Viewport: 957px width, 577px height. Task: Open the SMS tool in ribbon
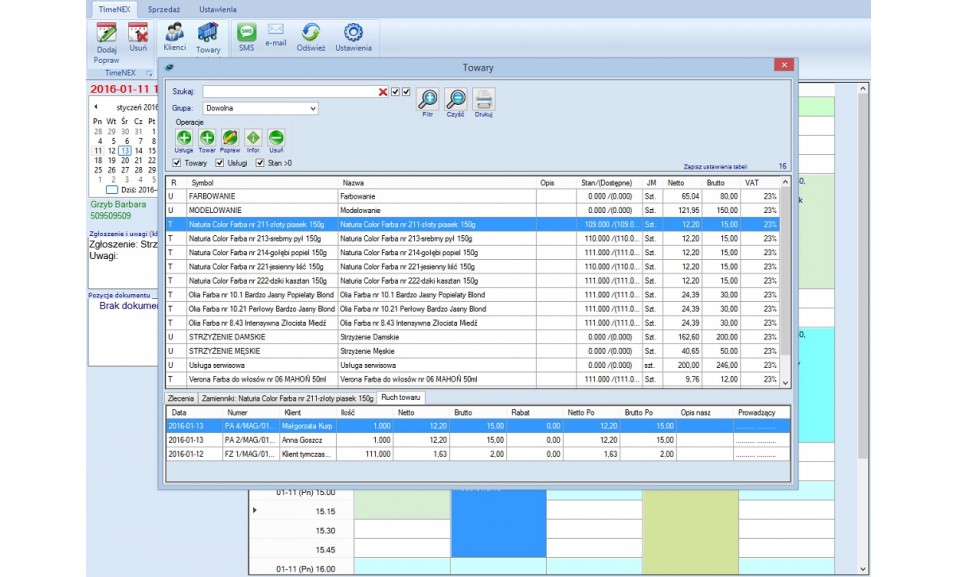pos(246,36)
